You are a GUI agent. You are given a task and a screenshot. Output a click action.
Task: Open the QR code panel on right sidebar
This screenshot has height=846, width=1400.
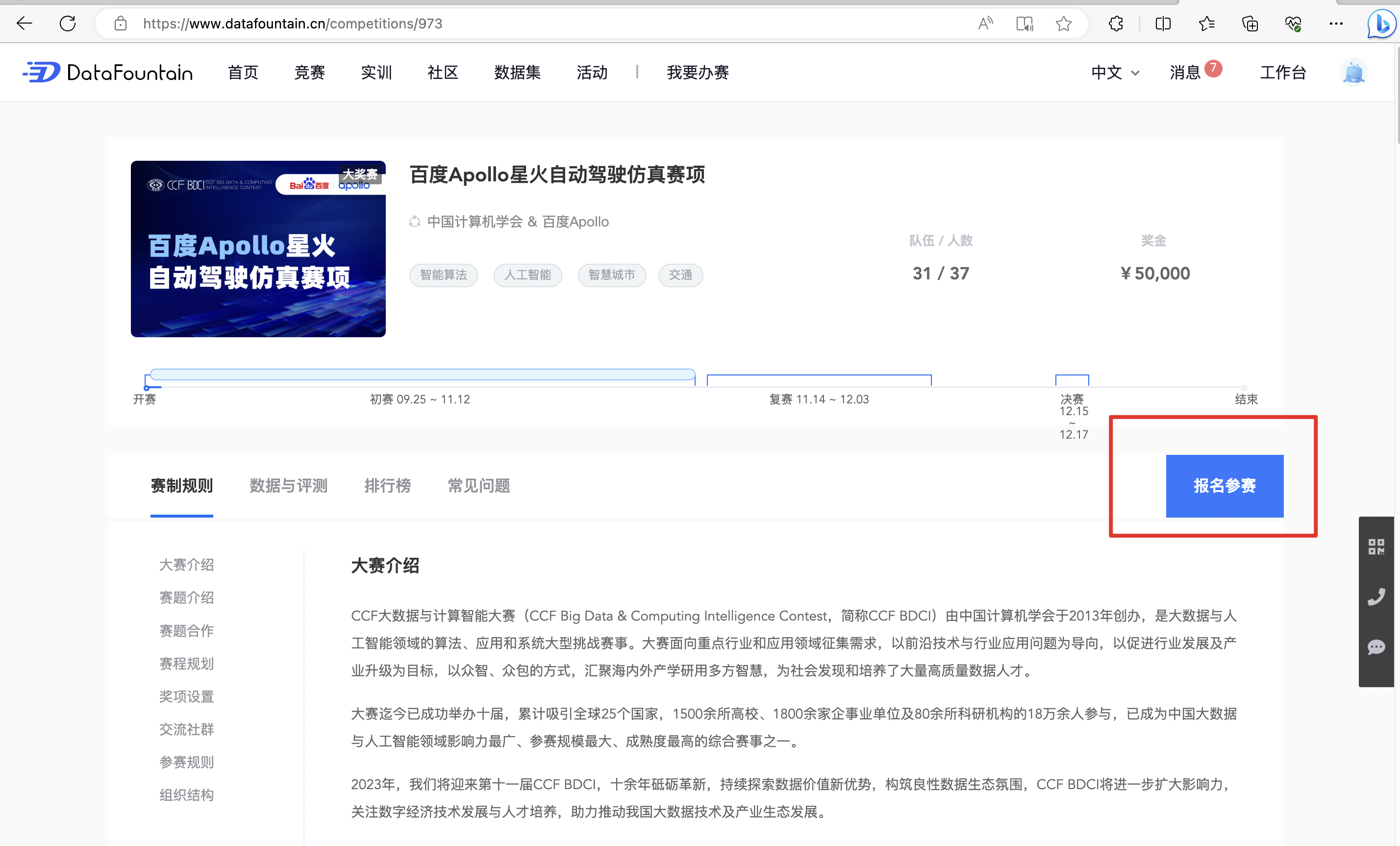pos(1376,547)
